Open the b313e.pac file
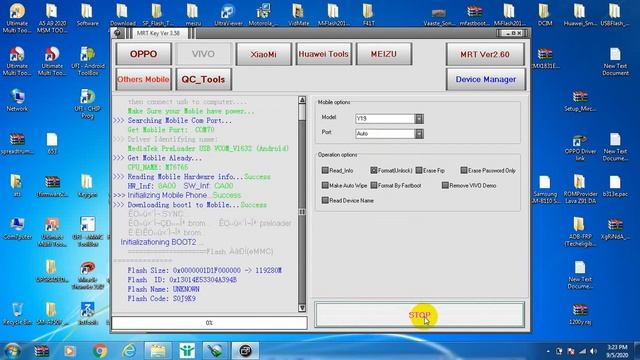 pyautogui.click(x=615, y=186)
